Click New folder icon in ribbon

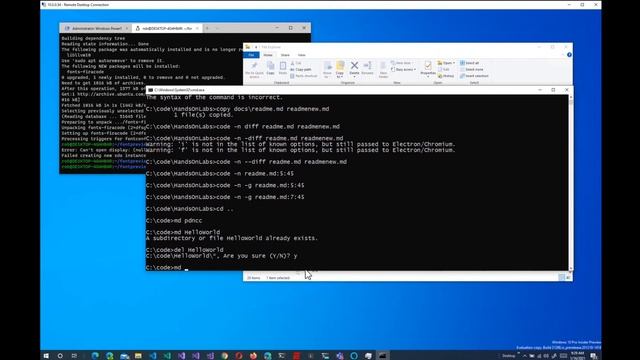pos(383,69)
